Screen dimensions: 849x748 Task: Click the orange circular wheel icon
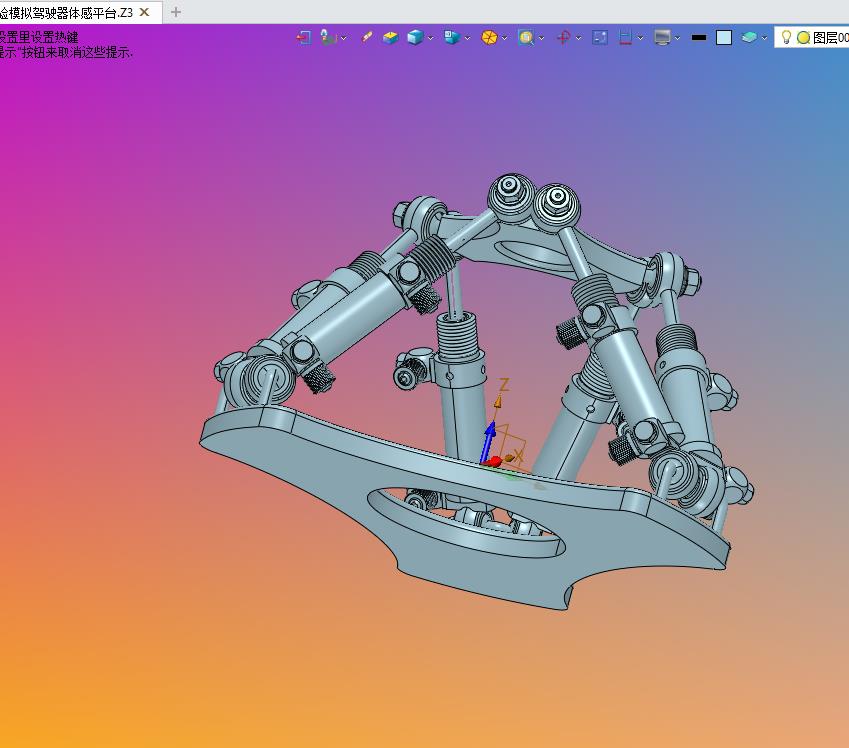pos(489,37)
